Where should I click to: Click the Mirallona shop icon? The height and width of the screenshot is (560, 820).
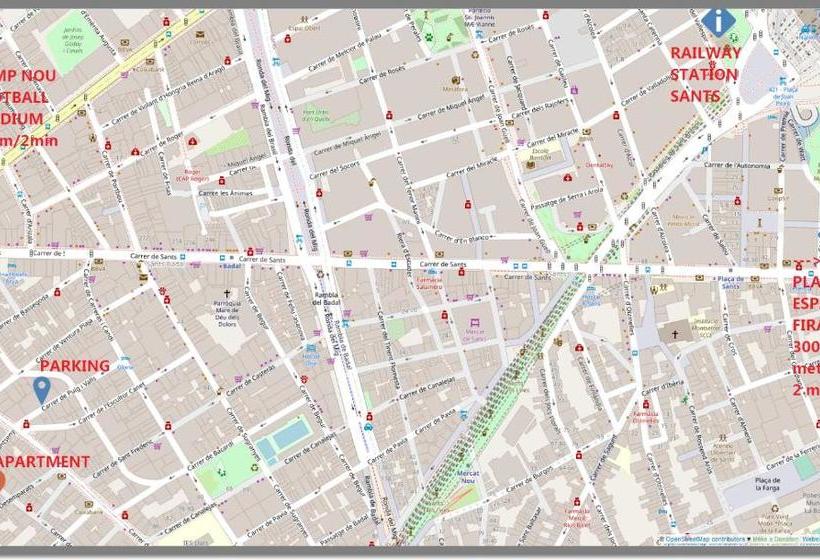click(455, 80)
